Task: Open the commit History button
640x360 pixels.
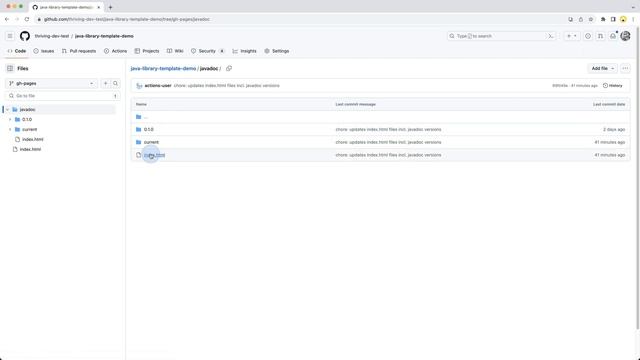Action: 613,86
